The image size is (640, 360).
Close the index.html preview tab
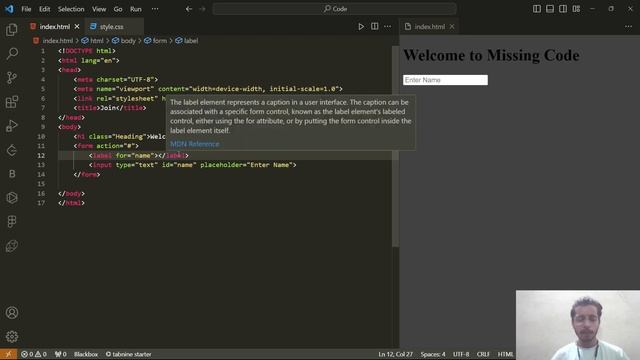(x=452, y=27)
